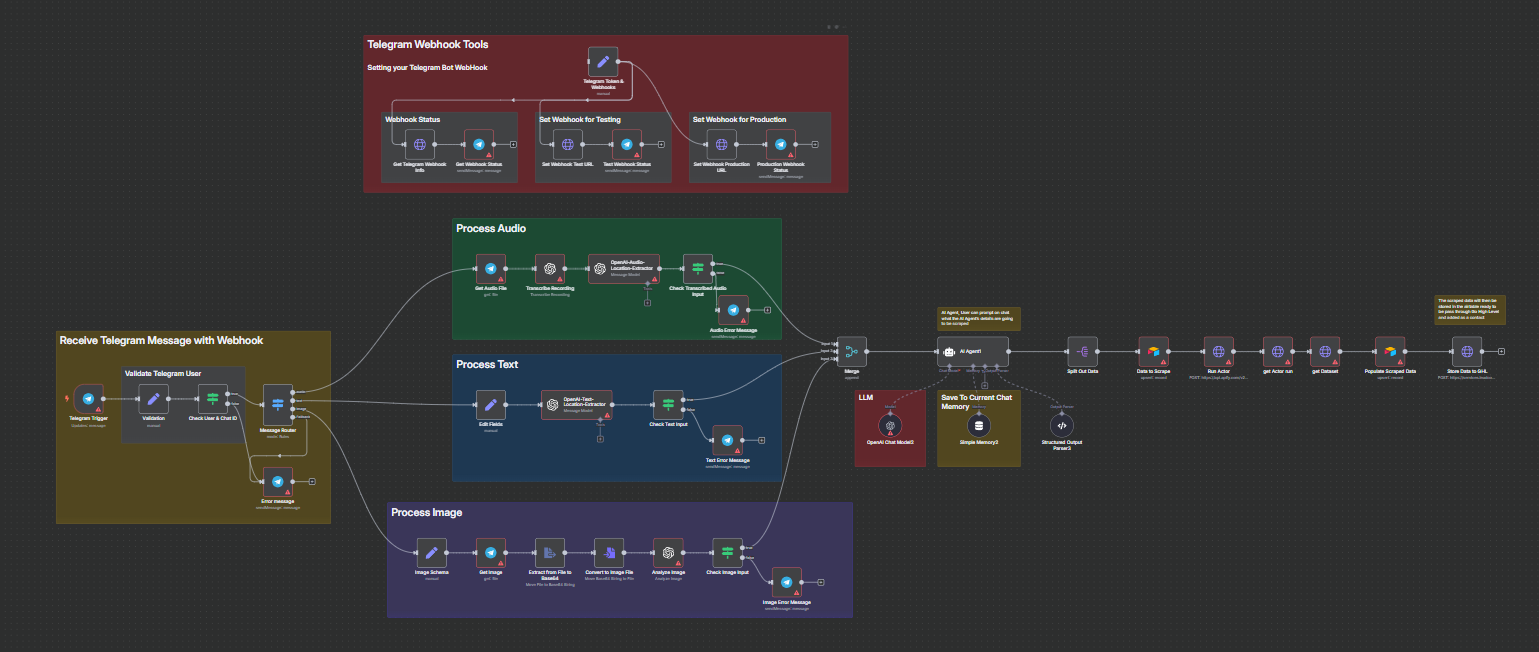
Task: Select the Check User & Chat ID node
Action: coord(213,399)
